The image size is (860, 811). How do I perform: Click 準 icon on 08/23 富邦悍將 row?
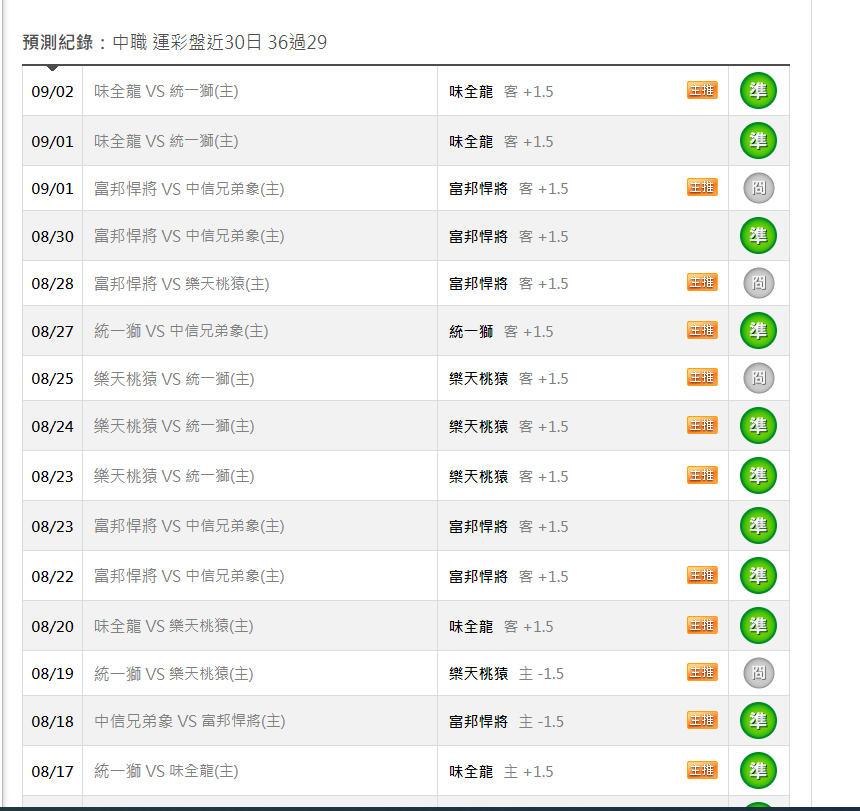pos(758,525)
